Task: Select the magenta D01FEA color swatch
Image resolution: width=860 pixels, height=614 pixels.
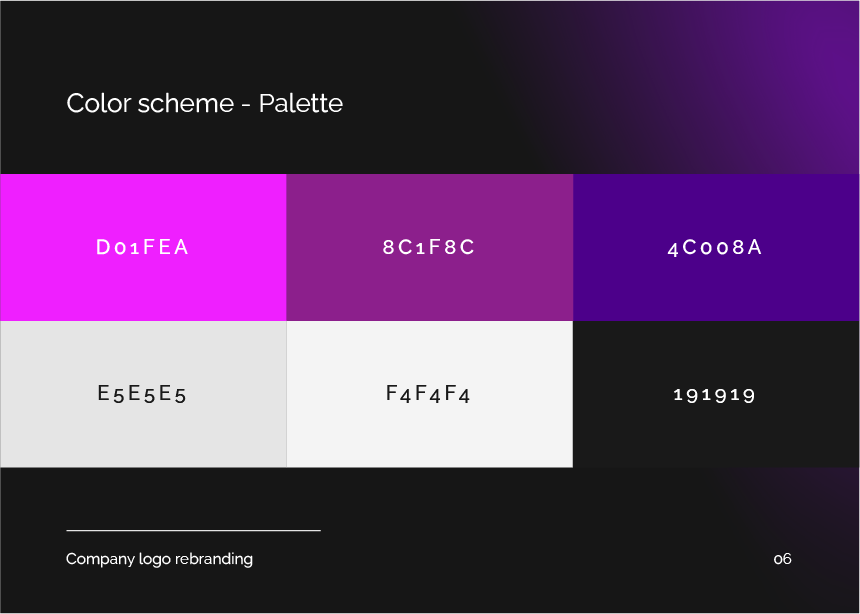Action: tap(143, 247)
